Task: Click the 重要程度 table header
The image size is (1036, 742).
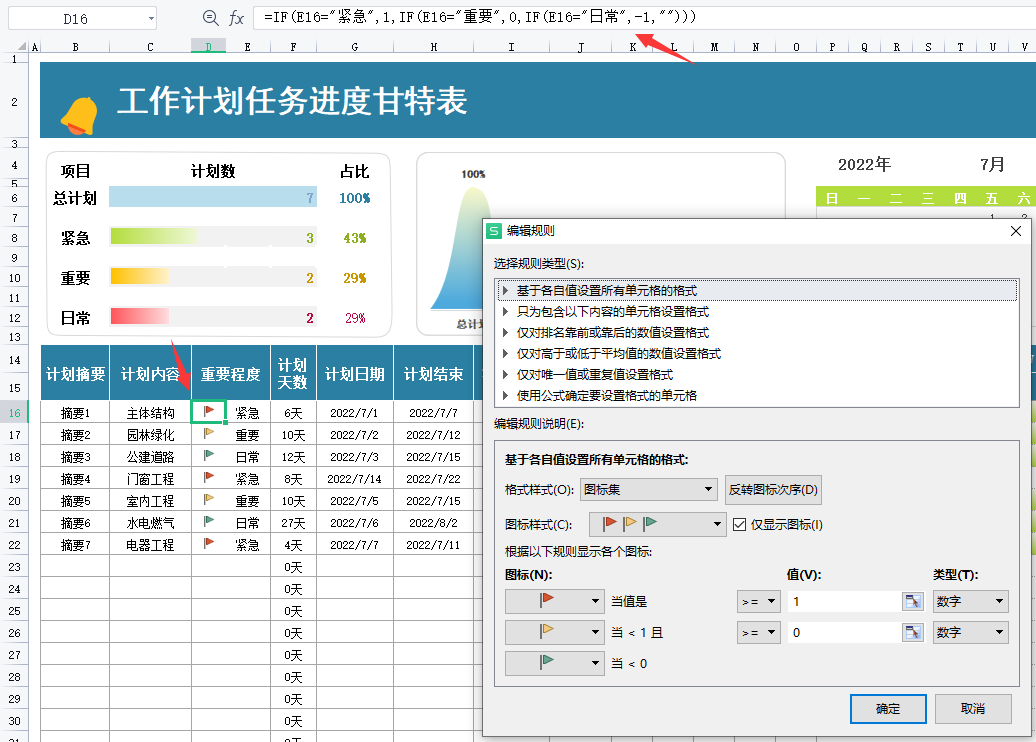Action: (231, 374)
